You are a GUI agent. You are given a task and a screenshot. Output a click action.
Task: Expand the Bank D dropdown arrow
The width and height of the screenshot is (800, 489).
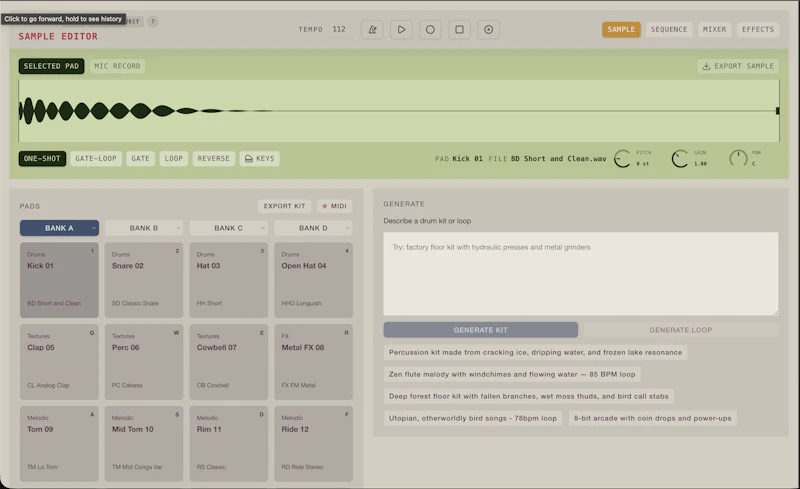[347, 228]
